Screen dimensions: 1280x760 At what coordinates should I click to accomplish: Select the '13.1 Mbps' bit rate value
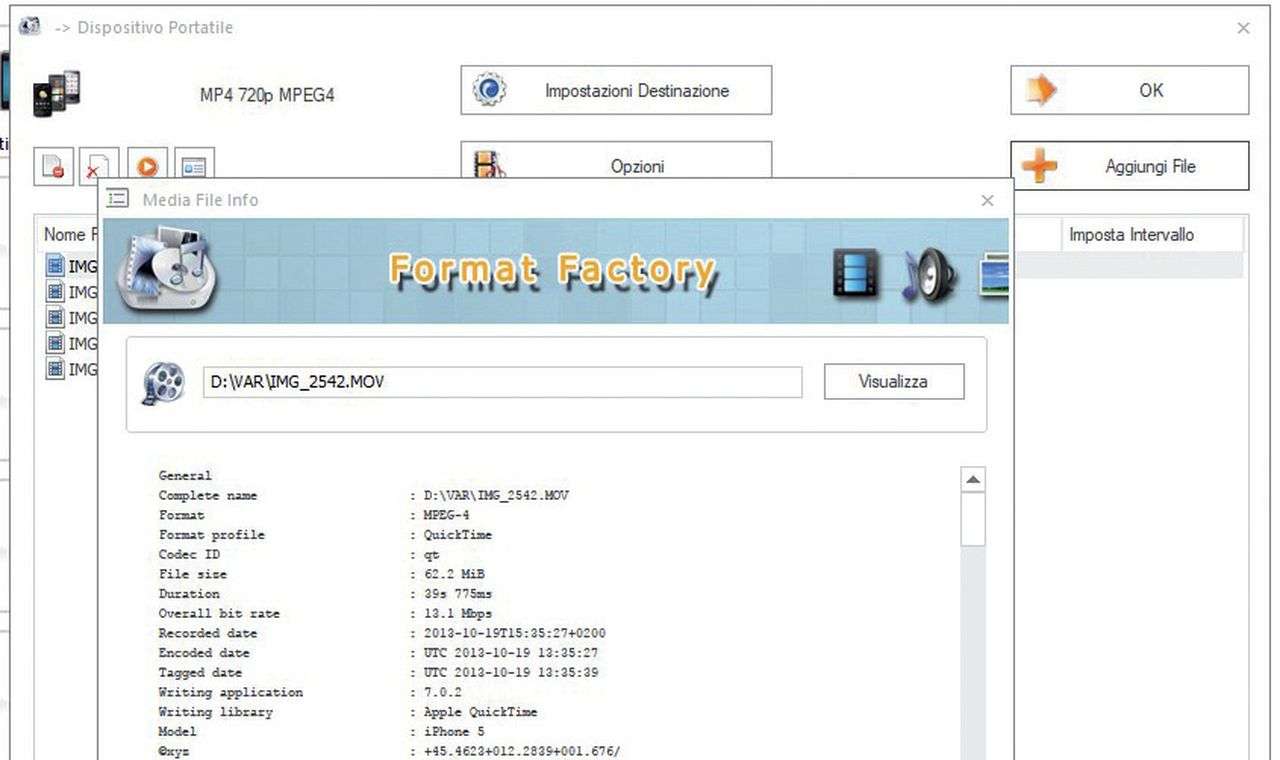point(458,613)
